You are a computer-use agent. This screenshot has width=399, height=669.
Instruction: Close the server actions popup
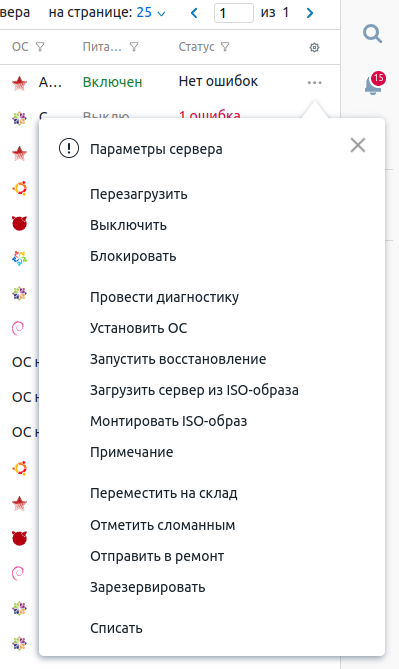358,145
